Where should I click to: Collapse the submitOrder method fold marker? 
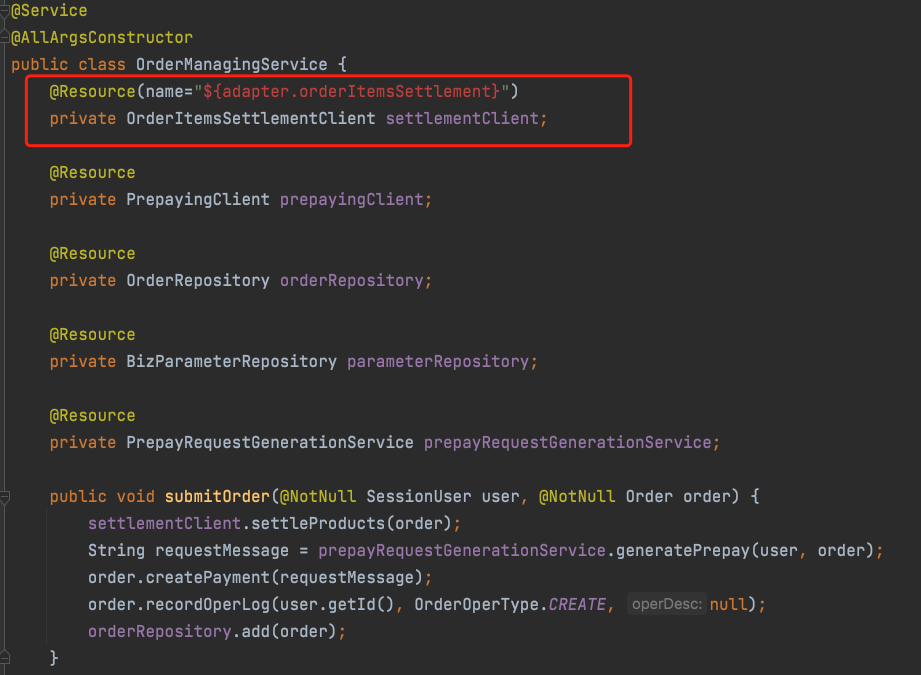click(x=5, y=497)
